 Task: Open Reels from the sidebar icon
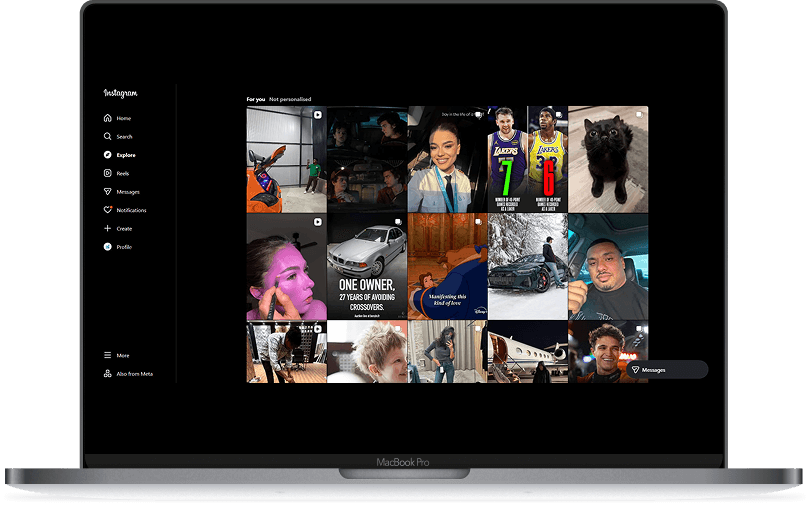click(x=108, y=173)
